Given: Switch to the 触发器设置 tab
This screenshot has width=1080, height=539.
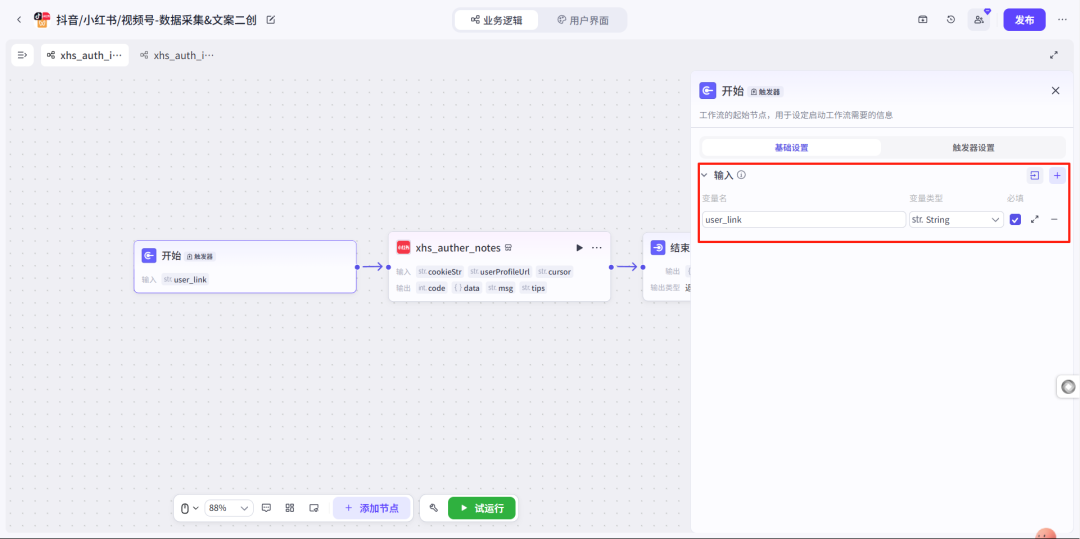Looking at the screenshot, I should coord(973,147).
